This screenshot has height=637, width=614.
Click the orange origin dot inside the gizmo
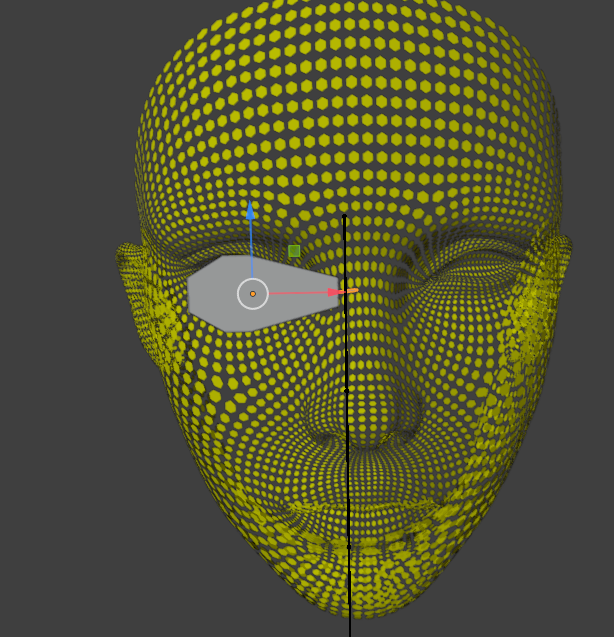tap(253, 293)
